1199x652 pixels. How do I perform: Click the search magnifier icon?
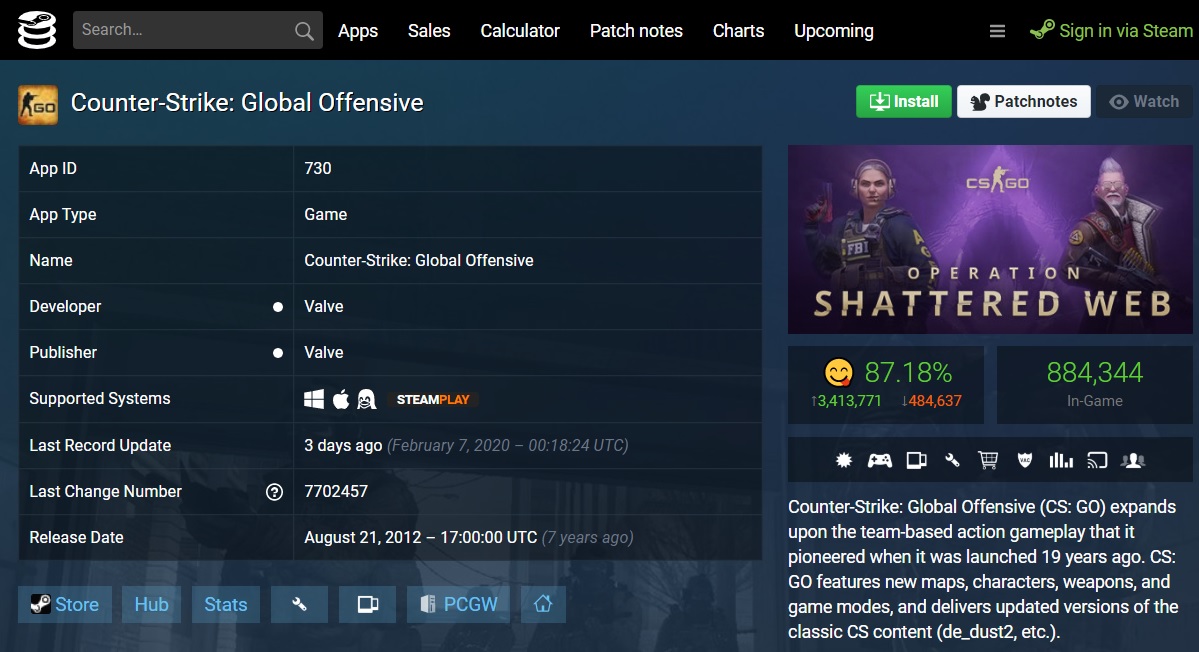304,31
